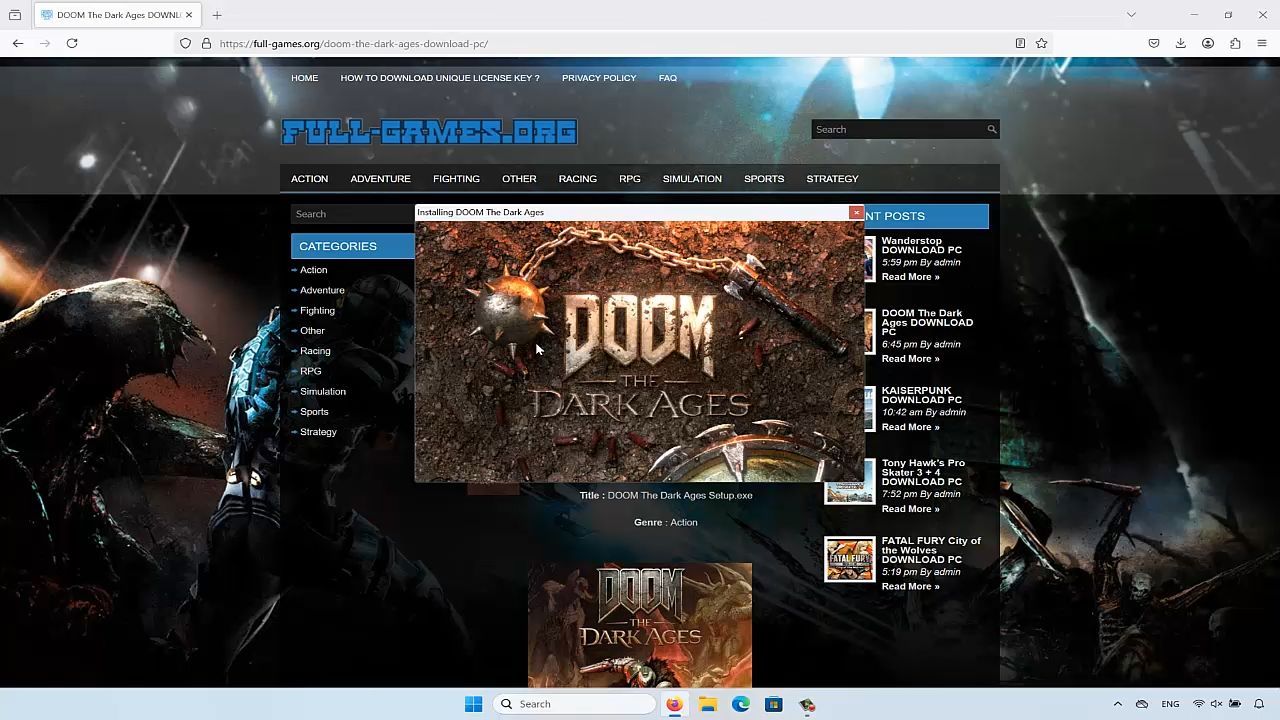Reload the page with the refresh icon
This screenshot has height=720, width=1280.
72,43
